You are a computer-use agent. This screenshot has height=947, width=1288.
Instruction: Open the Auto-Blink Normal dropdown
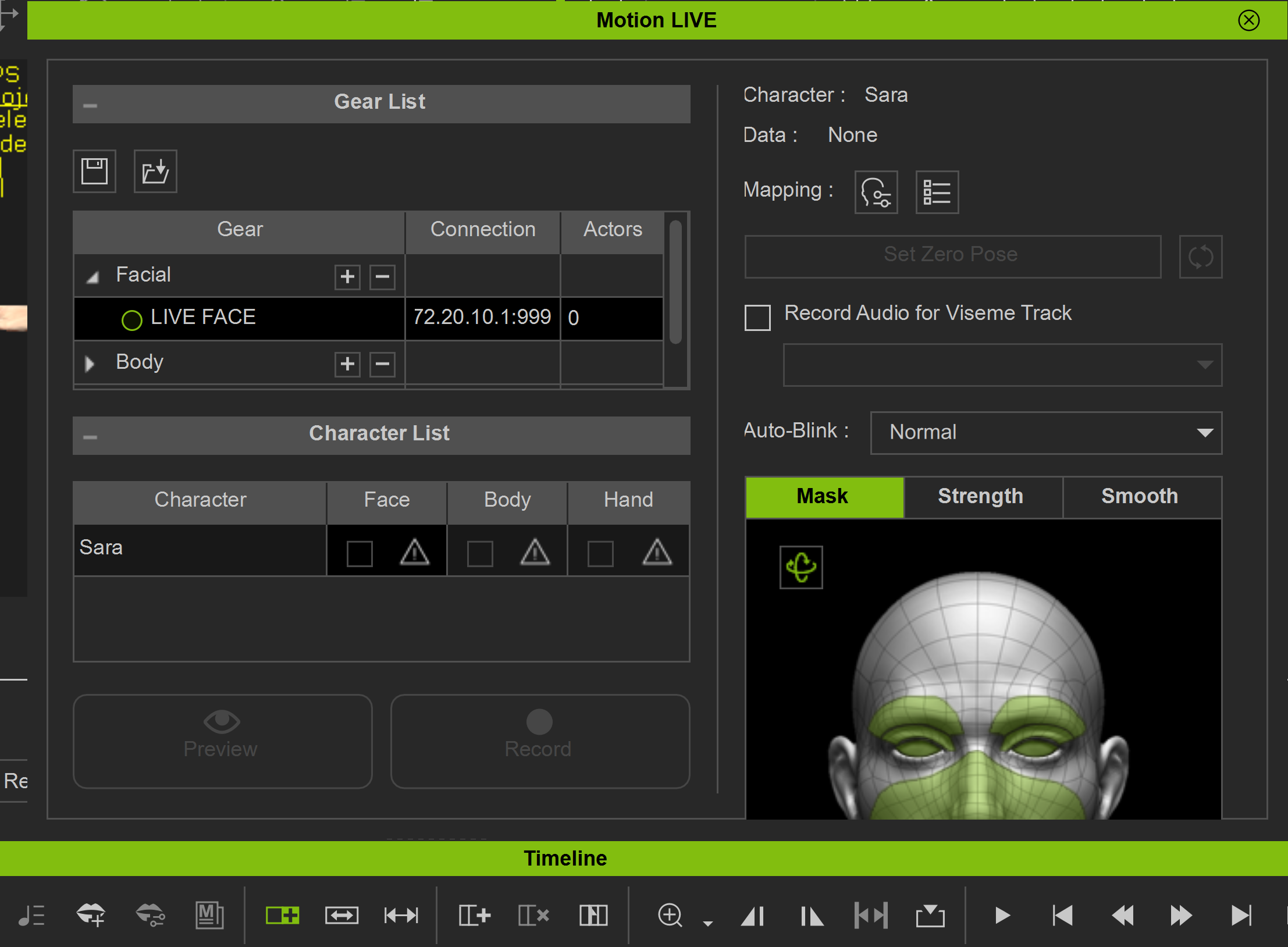(1045, 432)
